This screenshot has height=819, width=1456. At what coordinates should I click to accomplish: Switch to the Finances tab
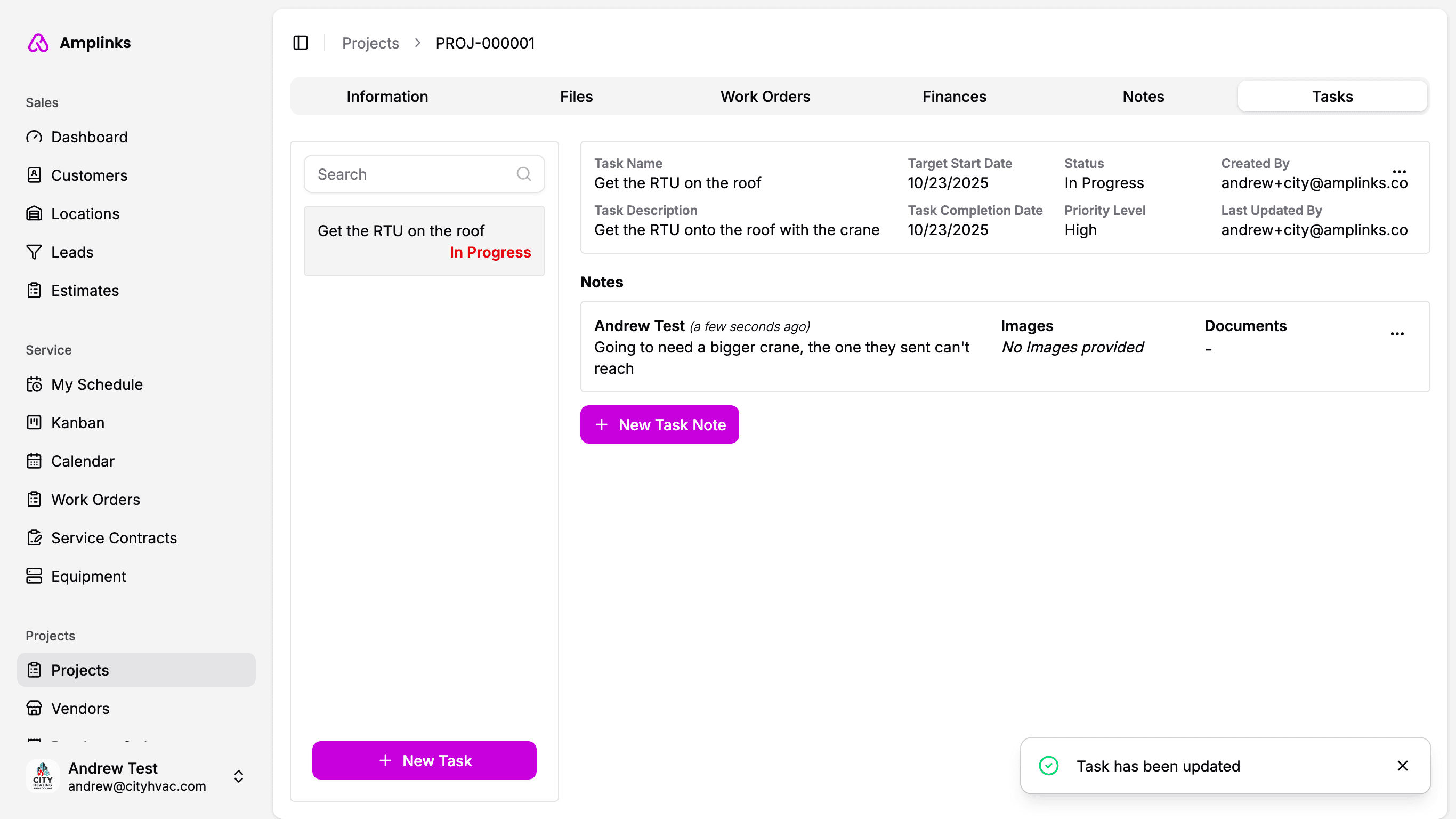pyautogui.click(x=954, y=96)
